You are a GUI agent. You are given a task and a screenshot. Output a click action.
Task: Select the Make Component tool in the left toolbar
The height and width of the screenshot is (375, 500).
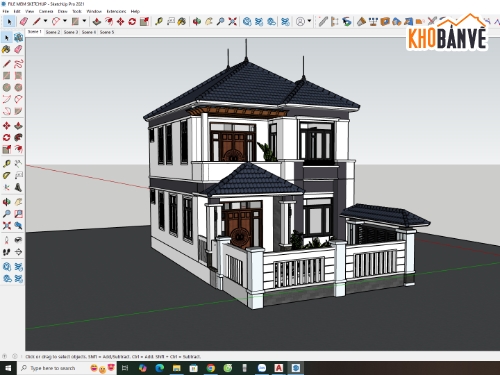tap(19, 37)
